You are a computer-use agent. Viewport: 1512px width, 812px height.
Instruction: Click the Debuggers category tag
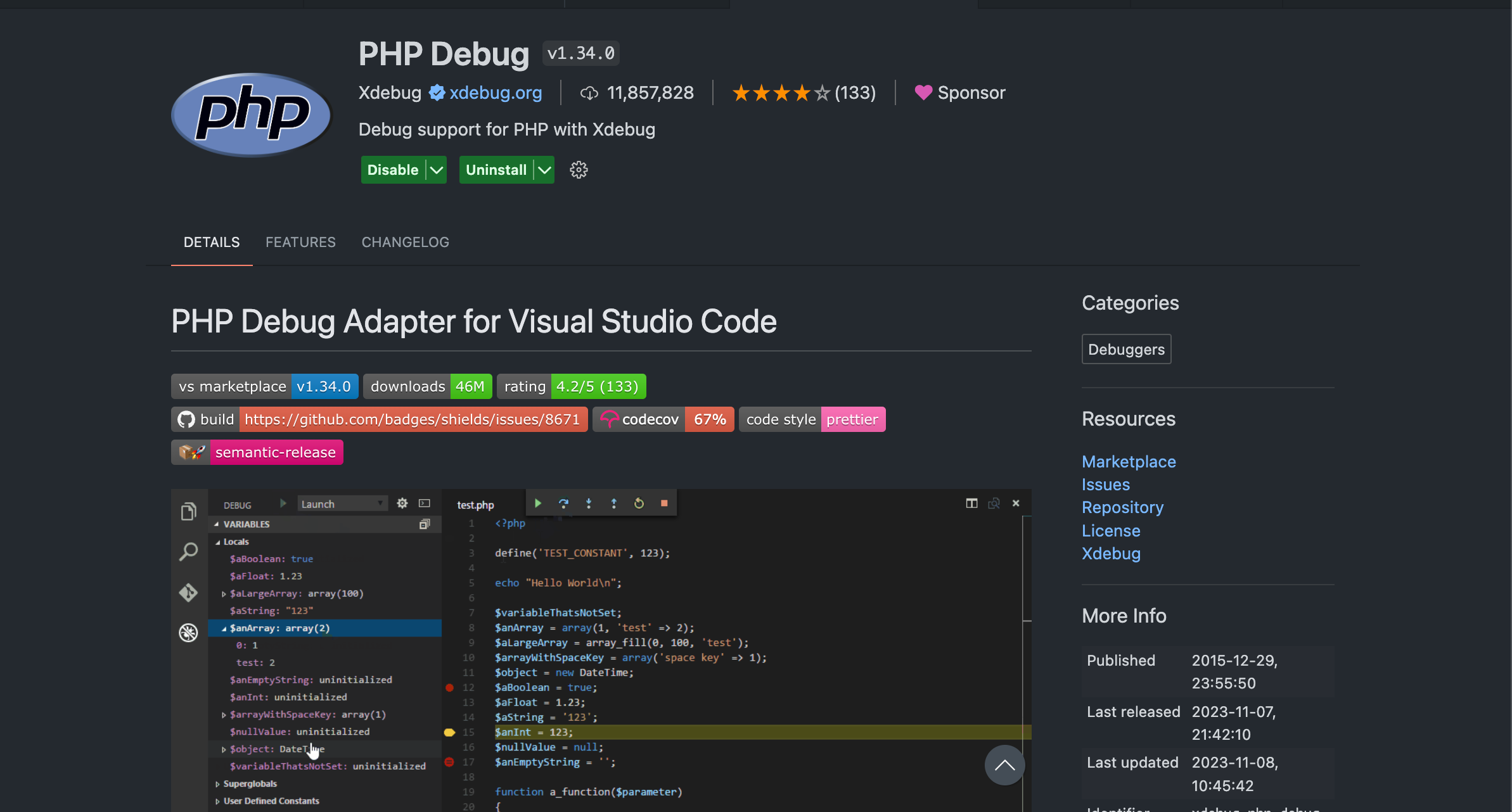pyautogui.click(x=1126, y=349)
